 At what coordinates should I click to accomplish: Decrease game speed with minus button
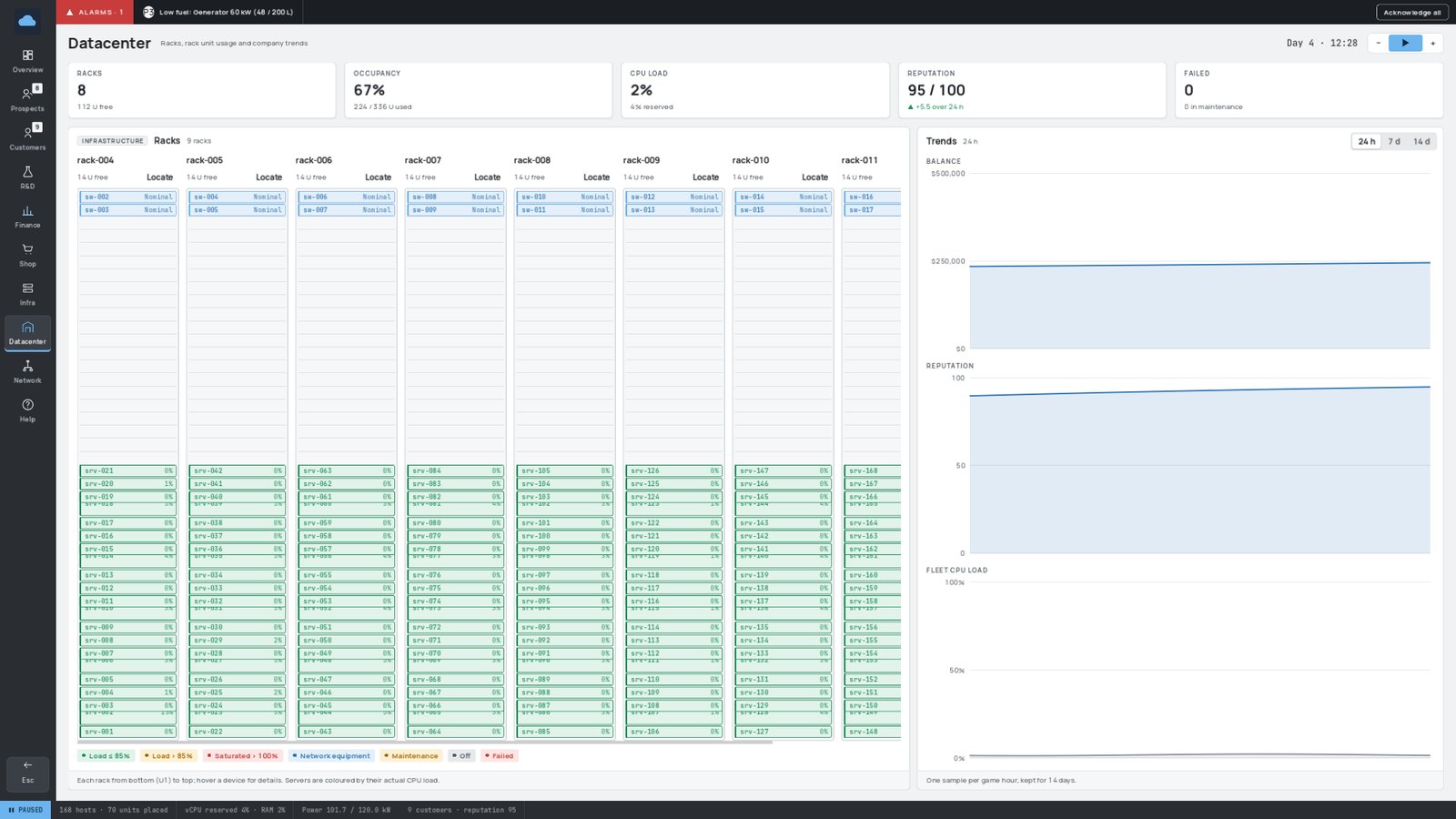pyautogui.click(x=1378, y=43)
